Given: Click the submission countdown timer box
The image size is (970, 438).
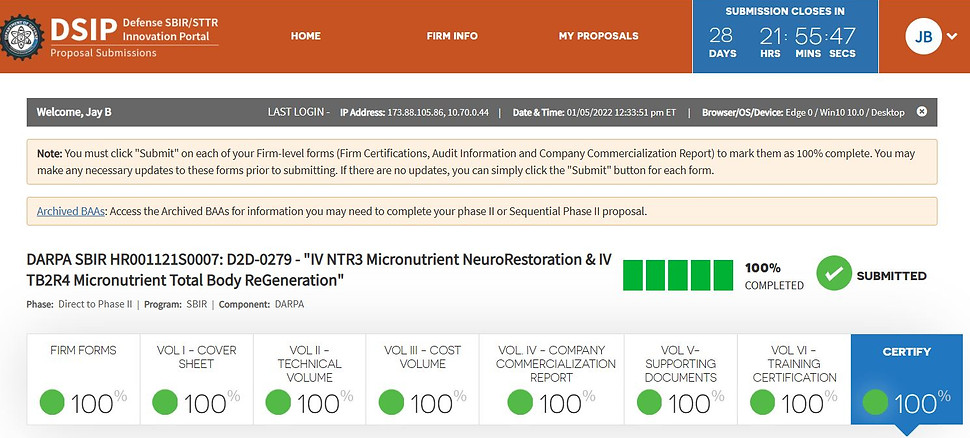Looking at the screenshot, I should click(785, 36).
